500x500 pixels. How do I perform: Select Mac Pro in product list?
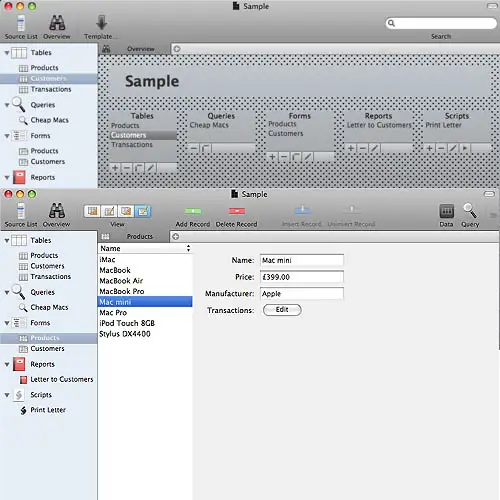(x=145, y=313)
